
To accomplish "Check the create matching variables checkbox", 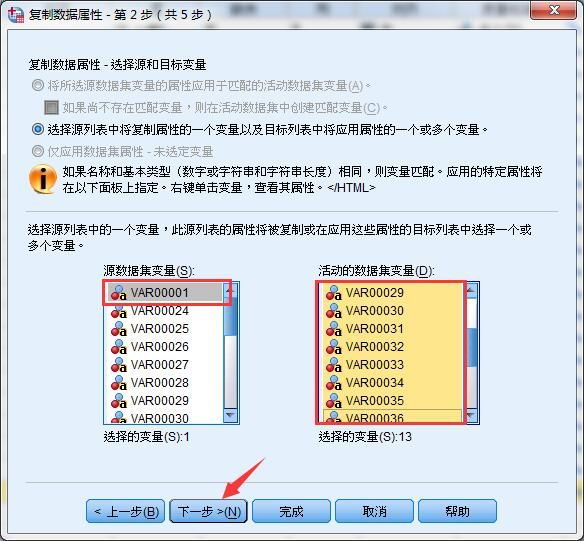I will click(51, 108).
